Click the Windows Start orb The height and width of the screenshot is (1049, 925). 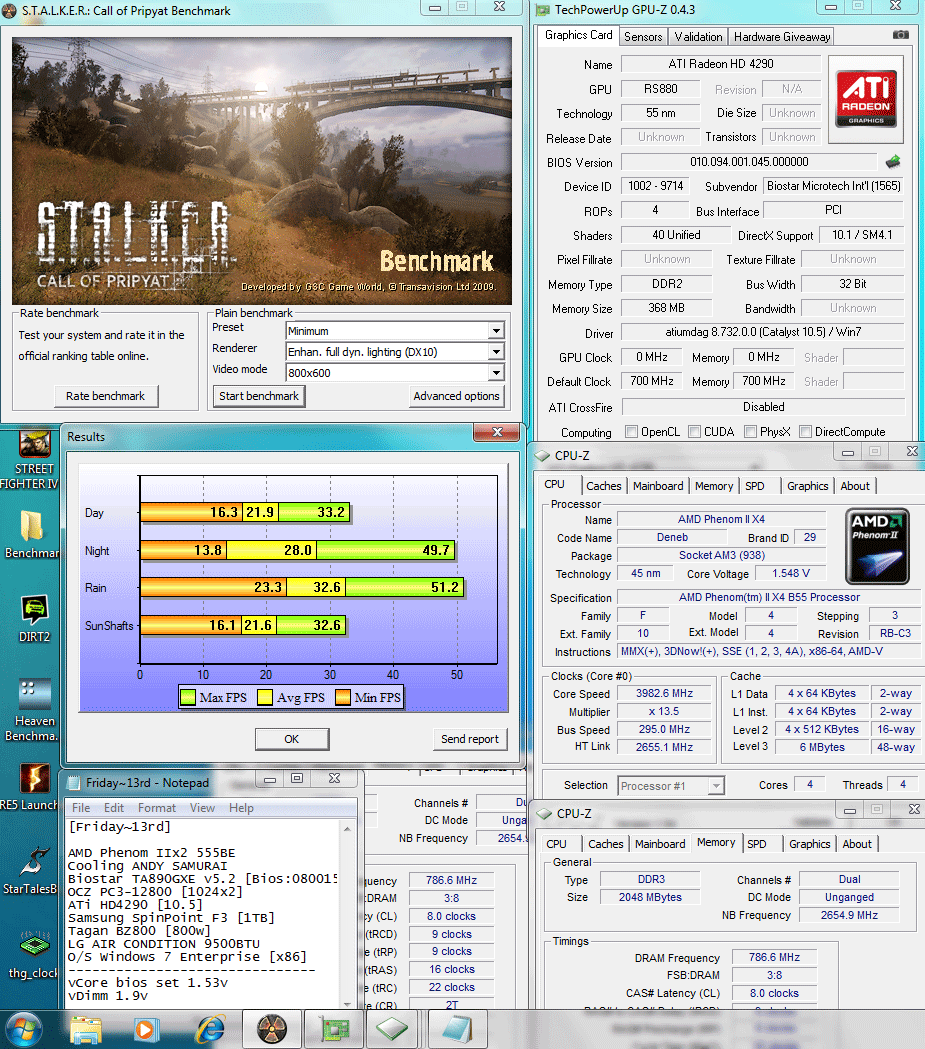point(25,1030)
